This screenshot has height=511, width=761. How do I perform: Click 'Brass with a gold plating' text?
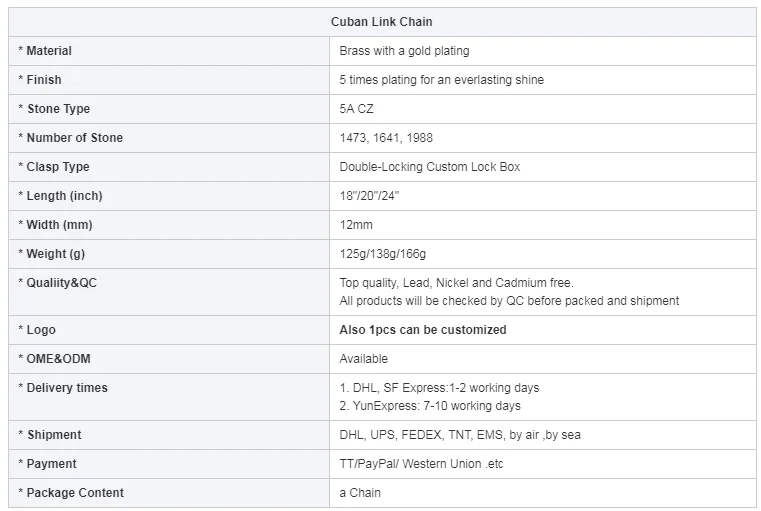[404, 51]
